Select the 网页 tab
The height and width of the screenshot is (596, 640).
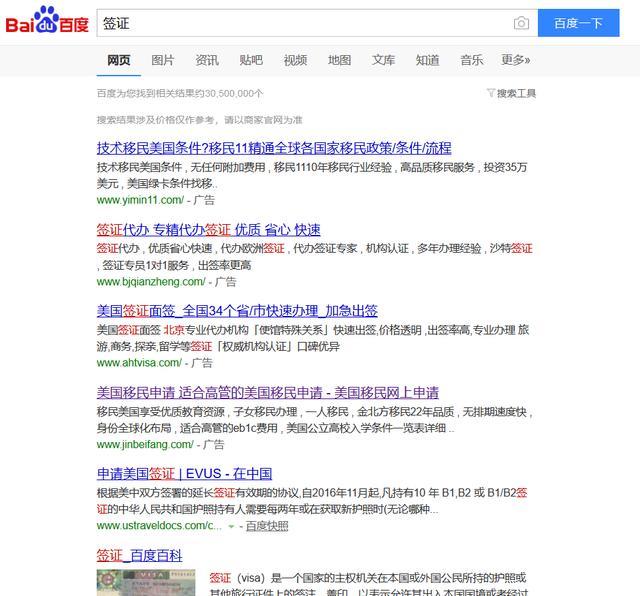[119, 60]
